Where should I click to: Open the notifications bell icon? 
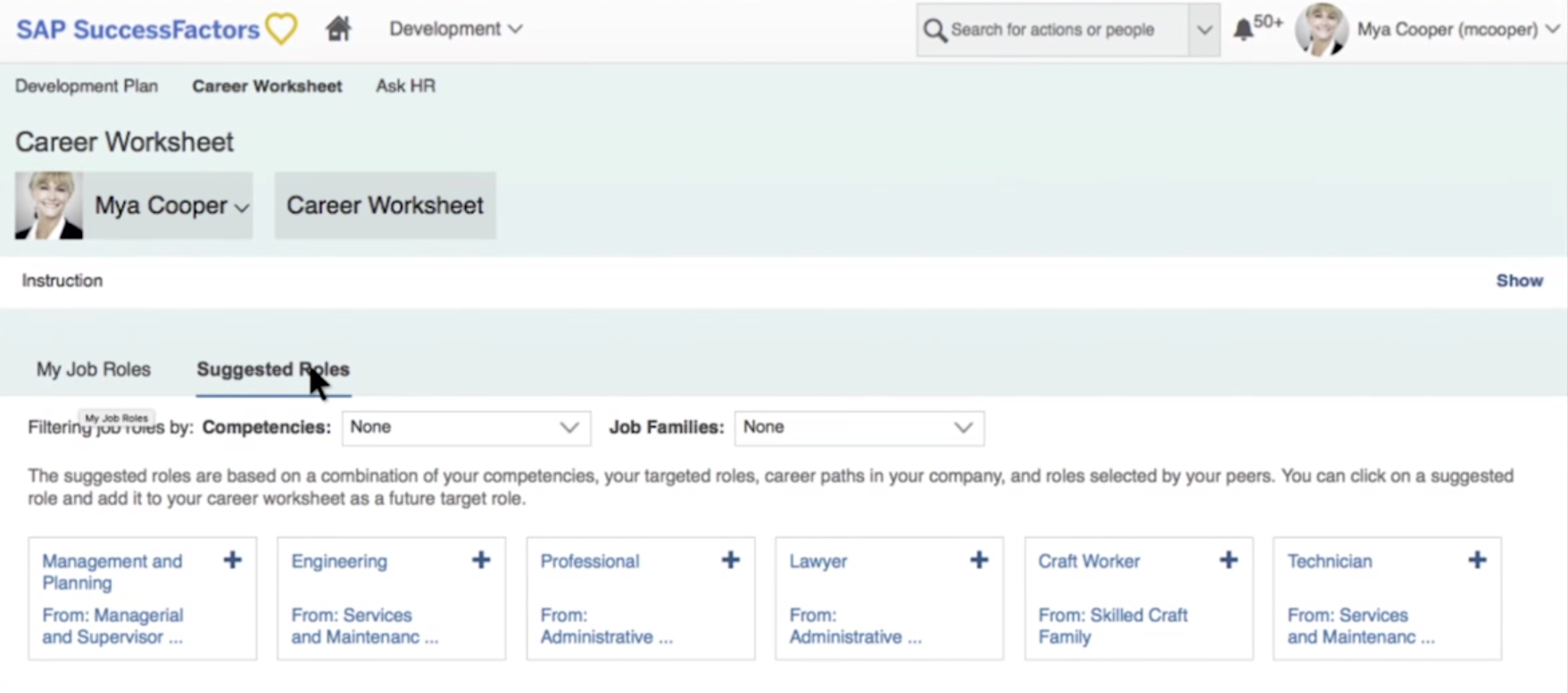1242,29
